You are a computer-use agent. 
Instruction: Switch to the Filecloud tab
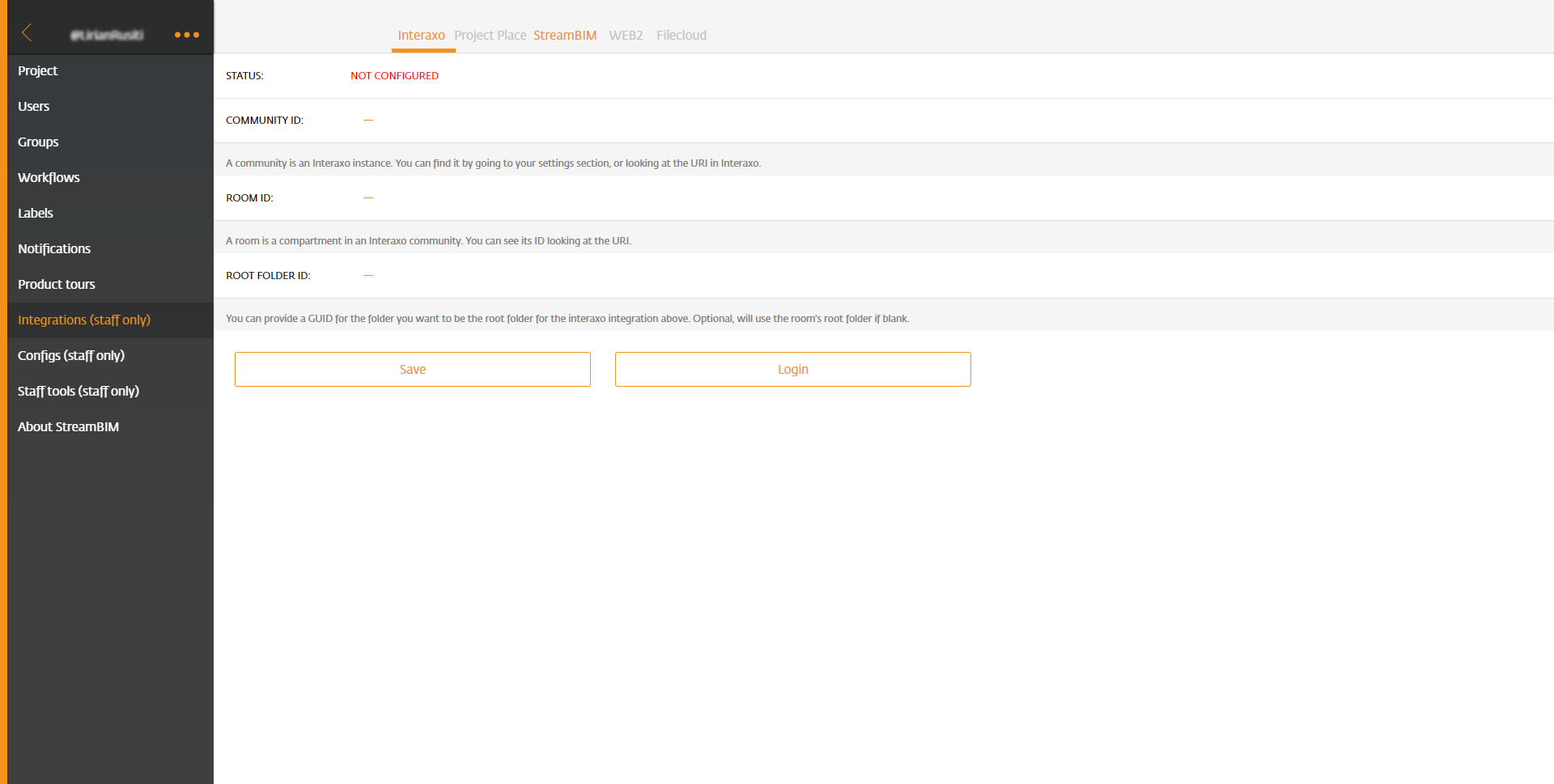(681, 36)
